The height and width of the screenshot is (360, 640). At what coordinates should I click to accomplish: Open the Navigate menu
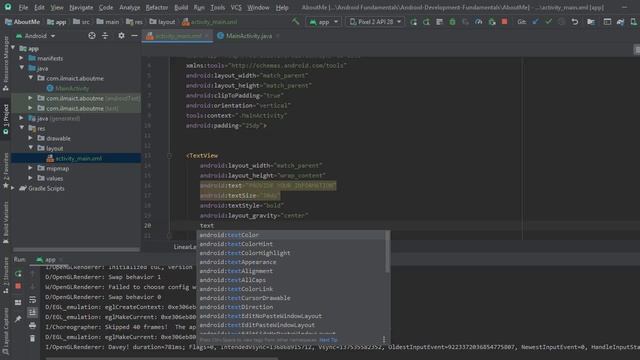81,7
